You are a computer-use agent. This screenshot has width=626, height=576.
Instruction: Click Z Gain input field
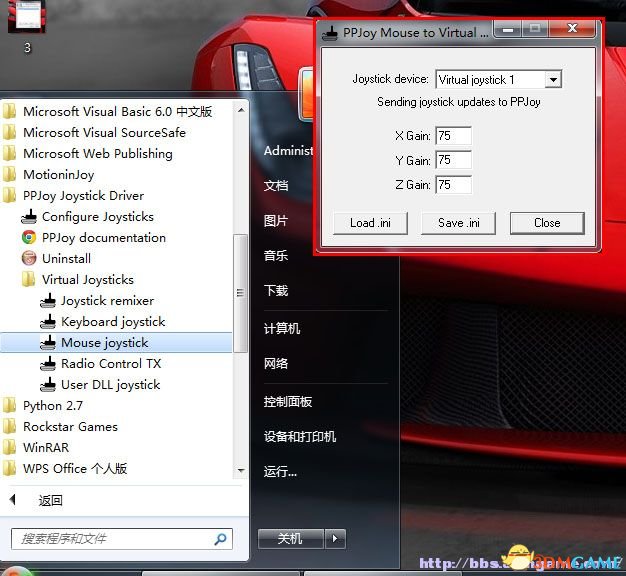(454, 185)
